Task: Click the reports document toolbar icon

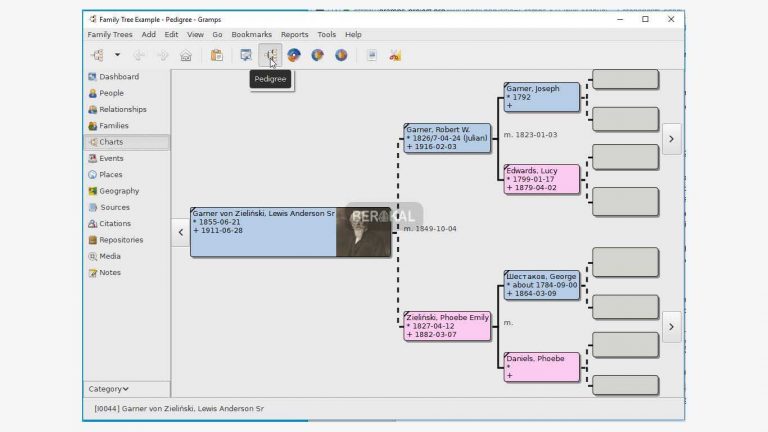Action: (x=371, y=55)
